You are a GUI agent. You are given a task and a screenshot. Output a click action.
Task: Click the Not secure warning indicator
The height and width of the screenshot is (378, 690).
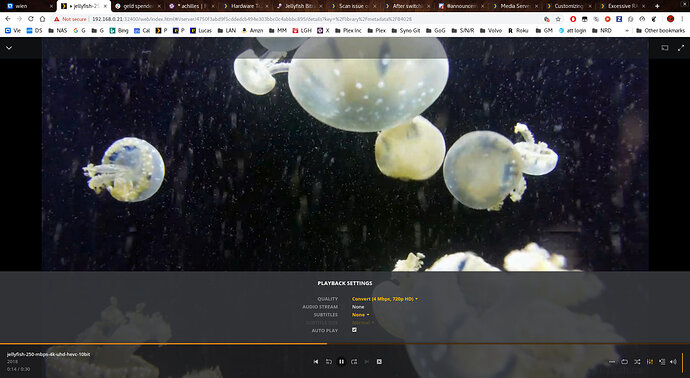coord(70,19)
